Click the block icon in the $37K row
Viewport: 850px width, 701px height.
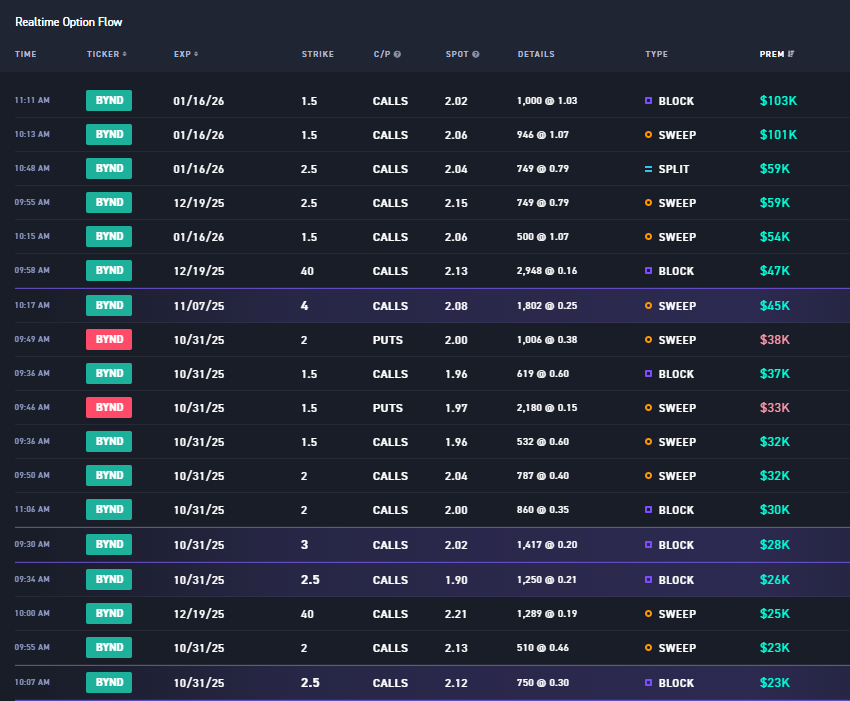point(648,374)
